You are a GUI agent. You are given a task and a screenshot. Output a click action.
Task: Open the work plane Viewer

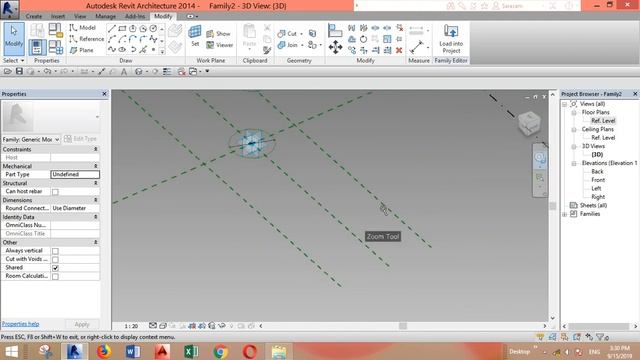pos(220,45)
